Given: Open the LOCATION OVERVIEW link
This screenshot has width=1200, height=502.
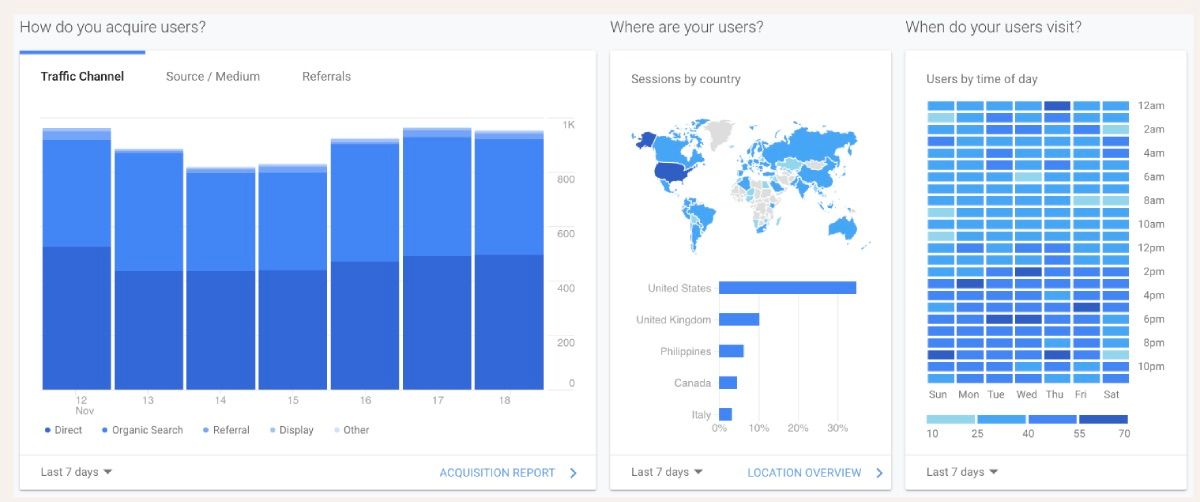Looking at the screenshot, I should [x=804, y=473].
